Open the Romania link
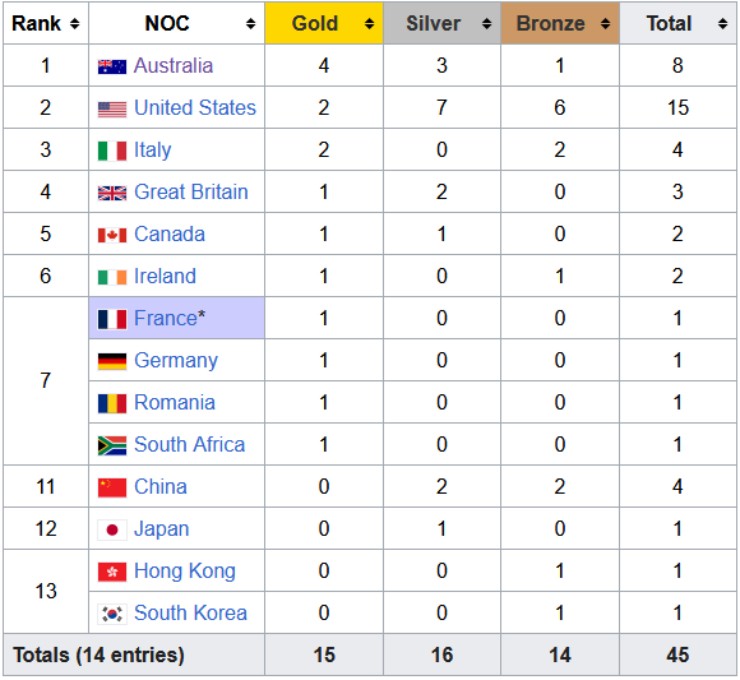The width and height of the screenshot is (740, 680). [x=174, y=403]
